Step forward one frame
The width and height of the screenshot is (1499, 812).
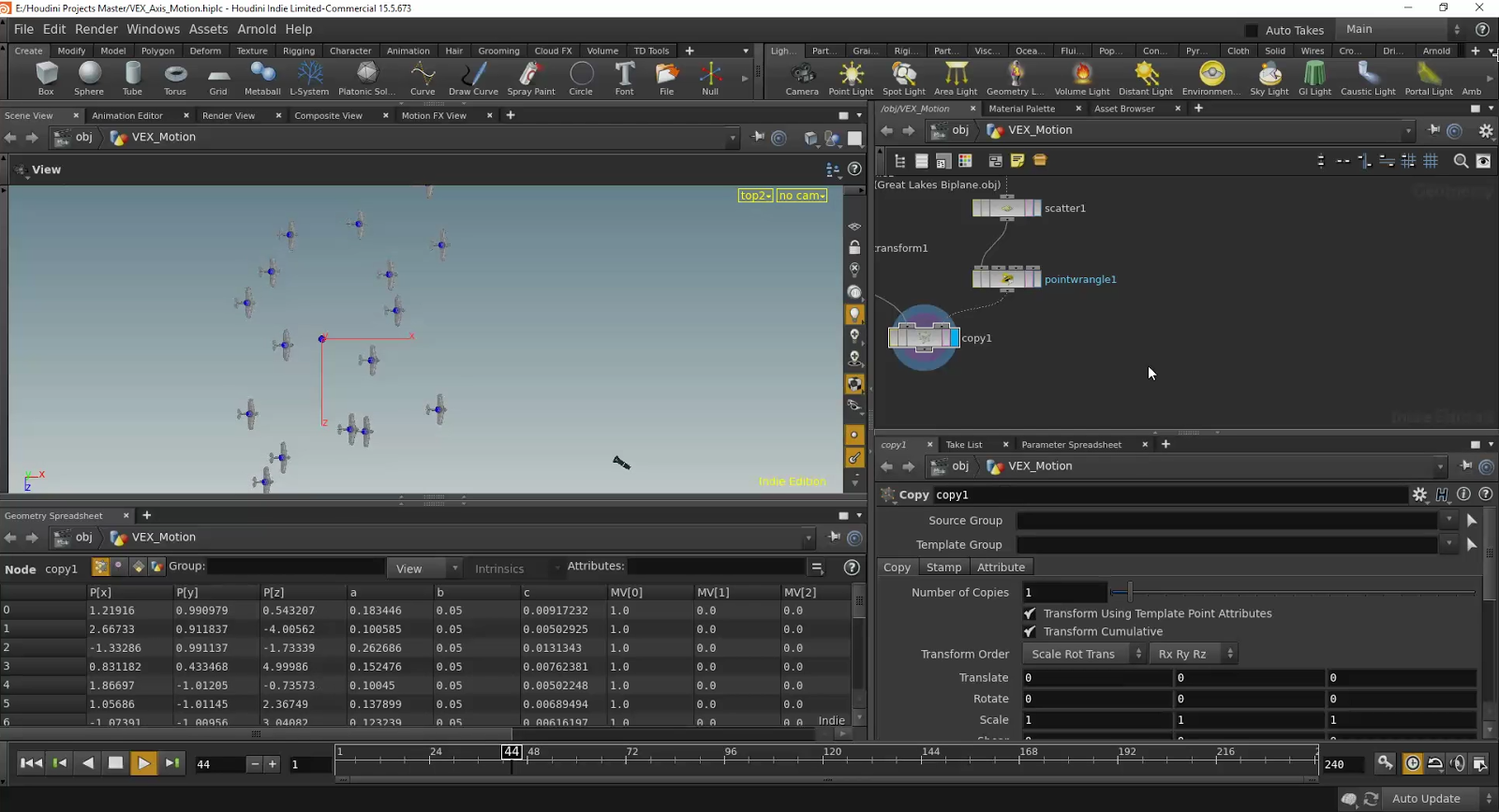tap(172, 763)
